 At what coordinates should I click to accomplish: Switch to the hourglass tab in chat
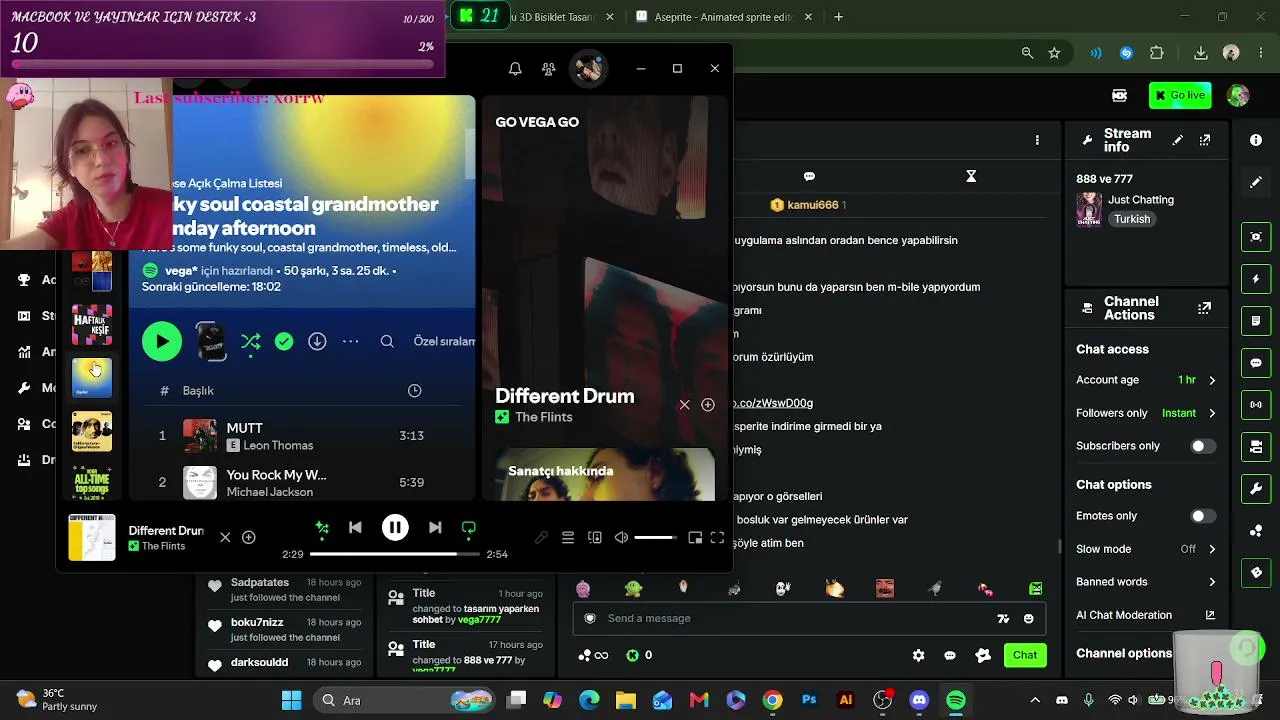pyautogui.click(x=970, y=176)
